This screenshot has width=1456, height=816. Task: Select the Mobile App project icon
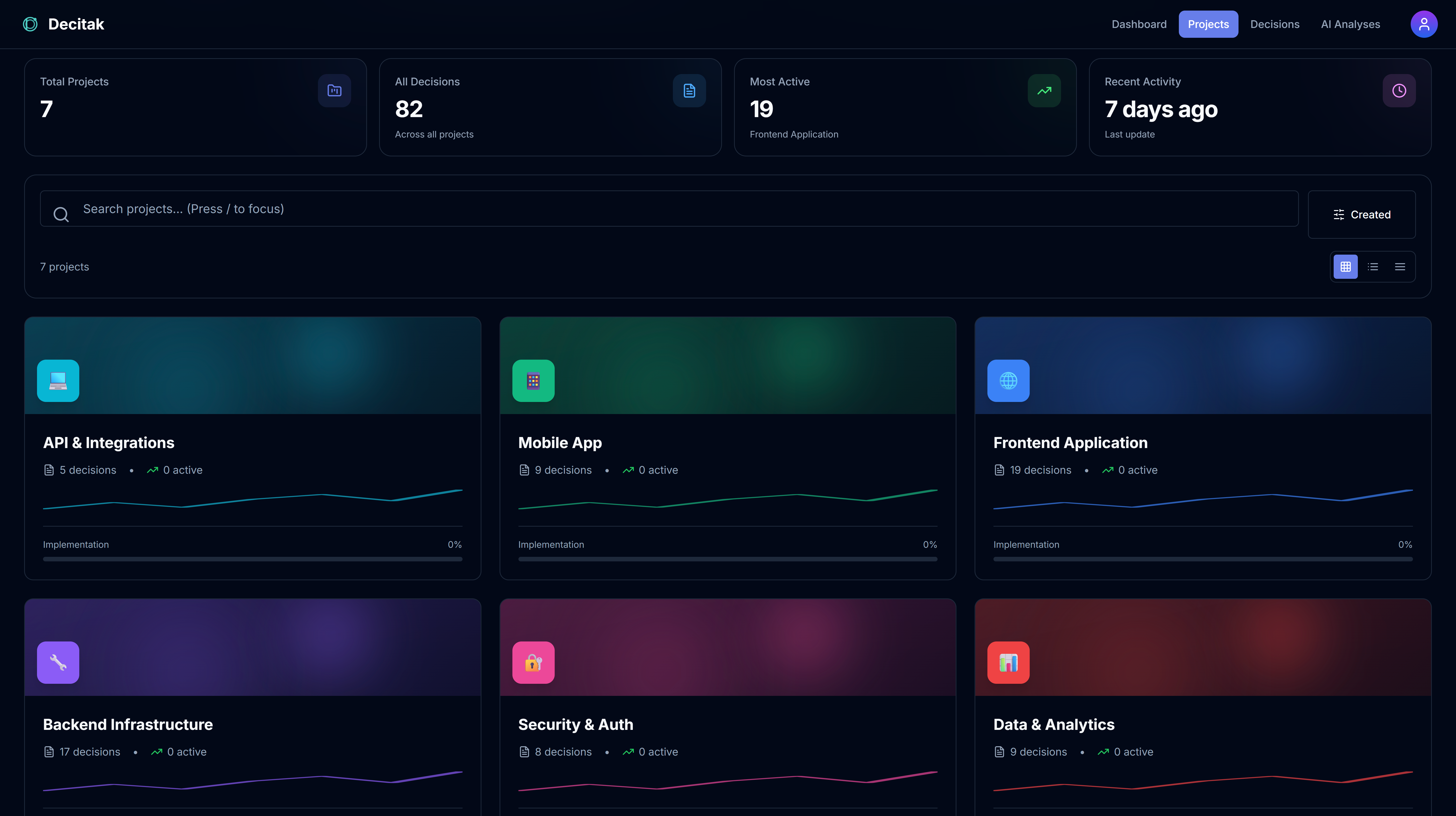(532, 381)
